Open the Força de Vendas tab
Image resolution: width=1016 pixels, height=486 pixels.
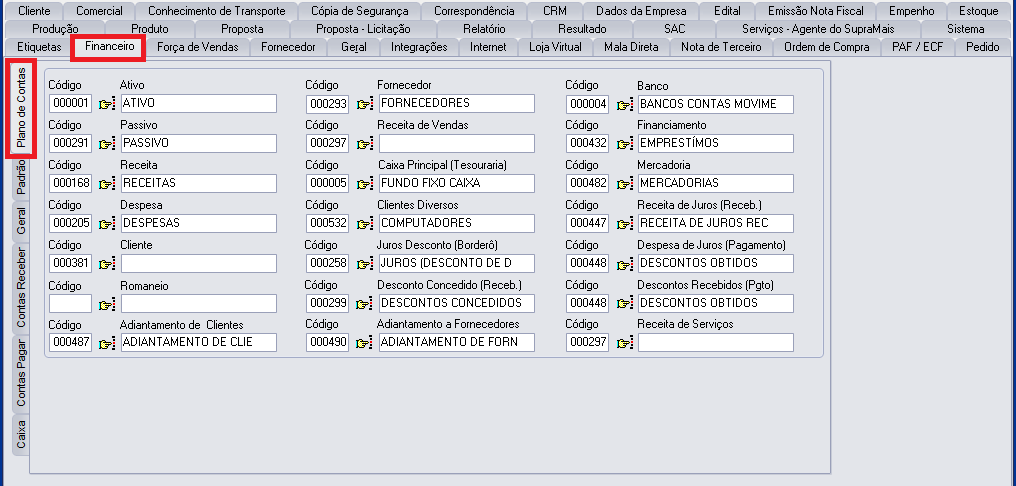coord(197,47)
